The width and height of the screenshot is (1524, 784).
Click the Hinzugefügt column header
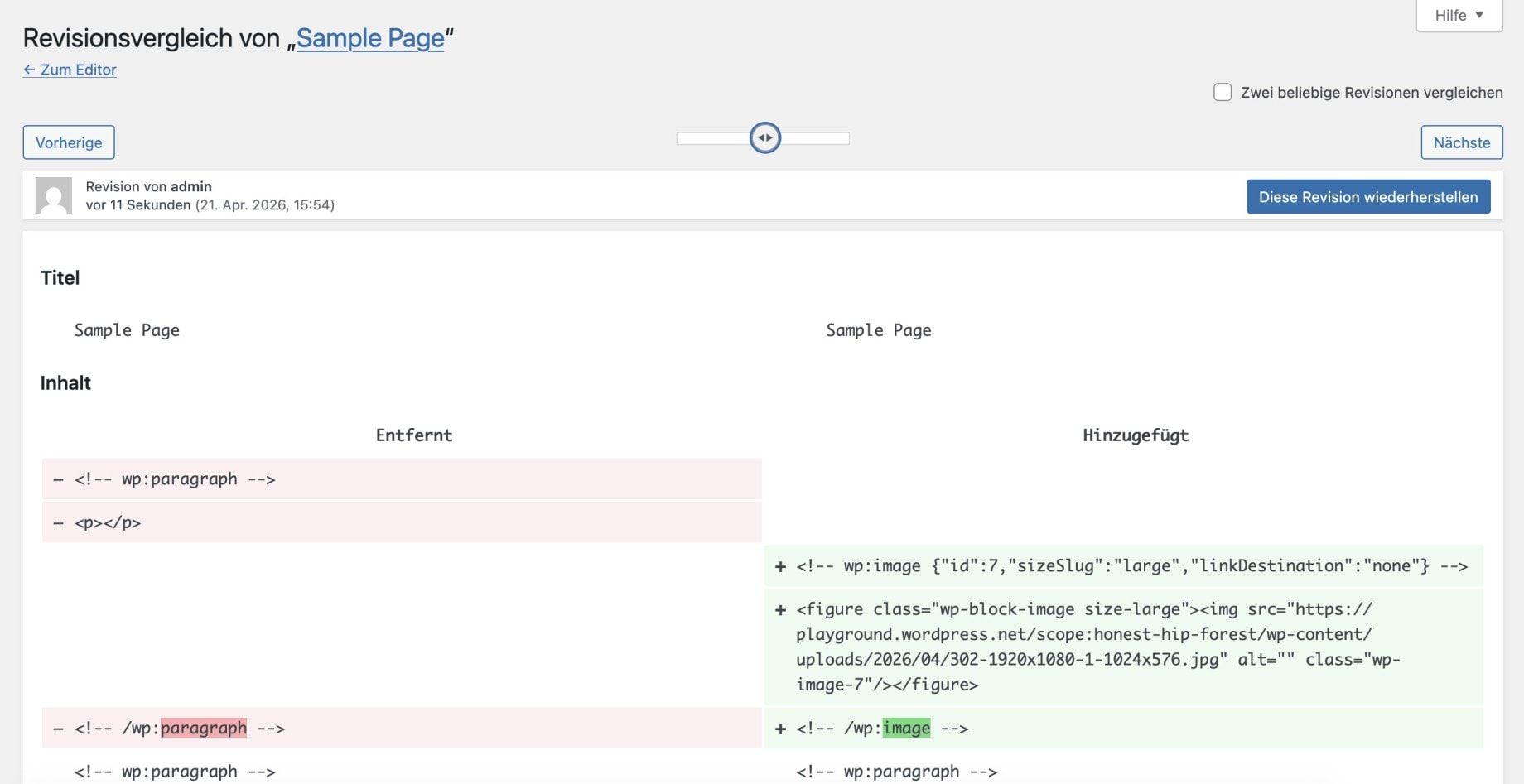(1136, 435)
